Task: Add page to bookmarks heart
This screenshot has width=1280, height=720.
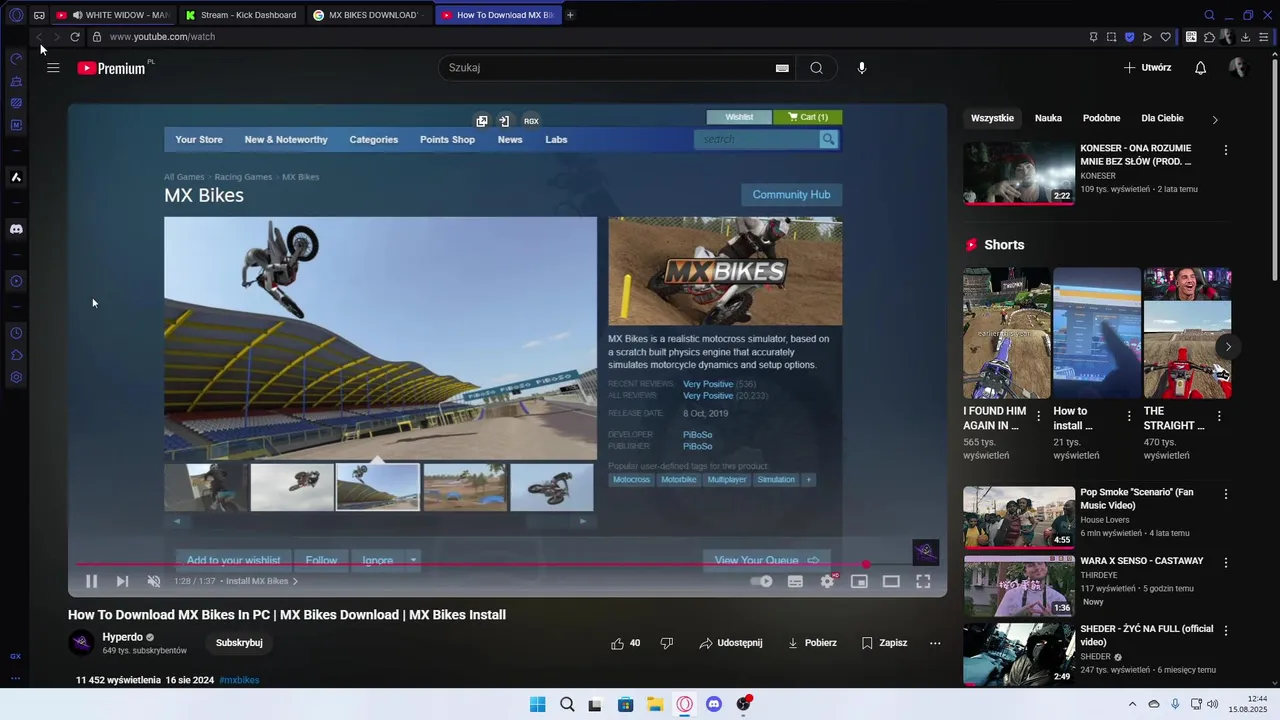Action: [x=1166, y=37]
